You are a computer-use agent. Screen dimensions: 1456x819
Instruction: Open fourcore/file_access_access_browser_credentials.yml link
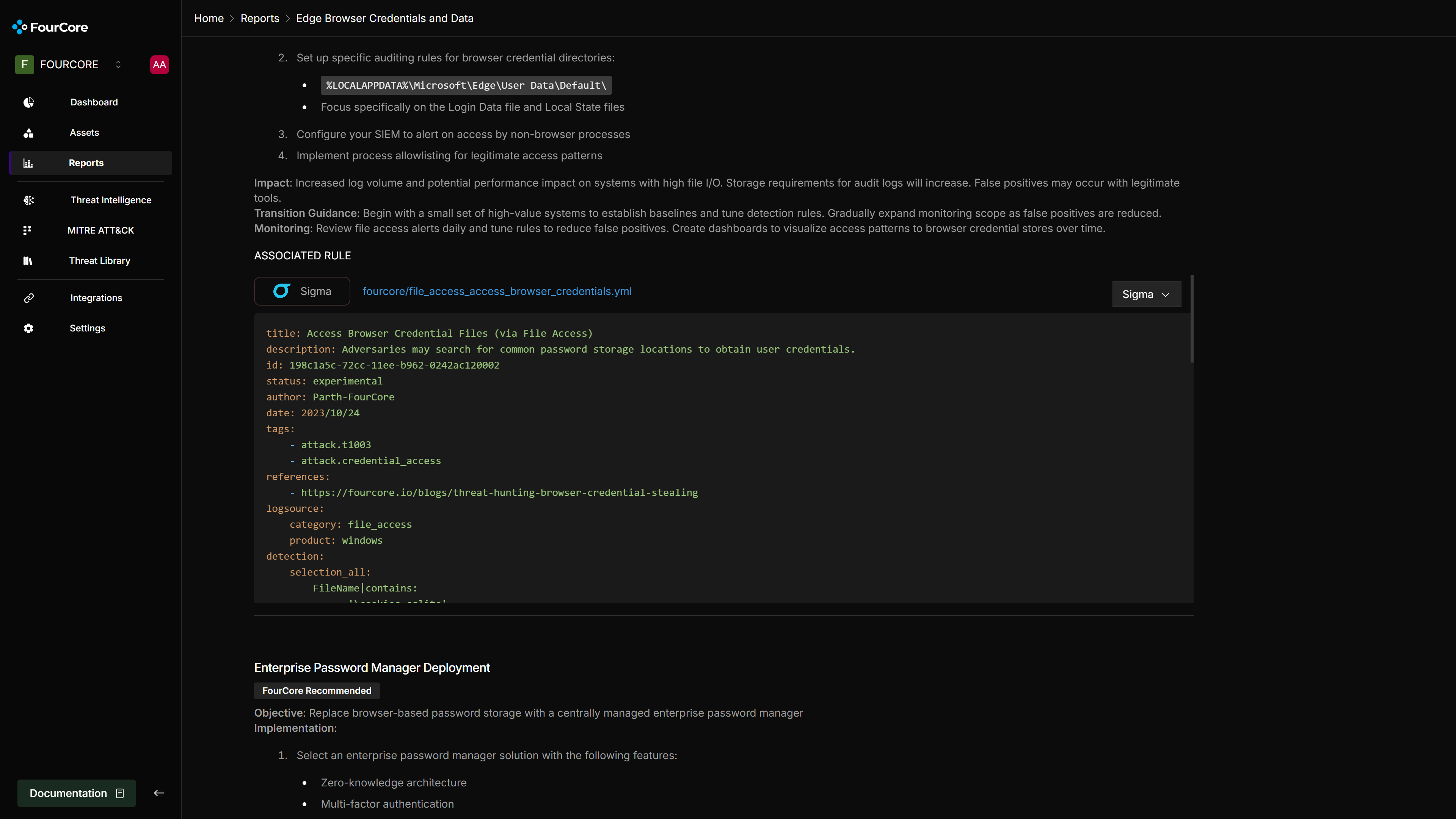[x=497, y=291]
